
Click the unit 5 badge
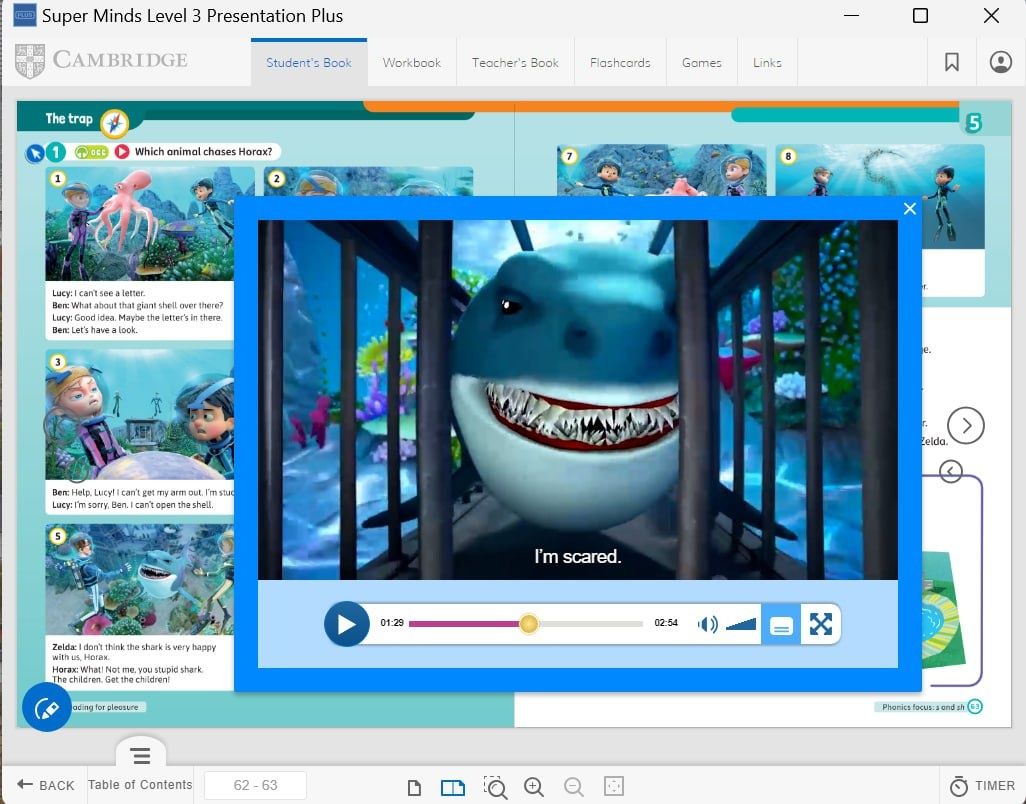pos(974,122)
